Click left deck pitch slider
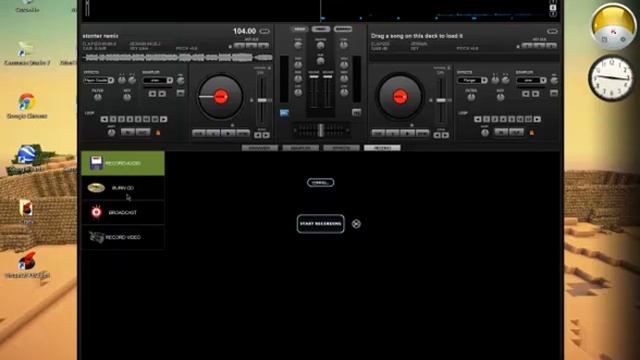 point(262,100)
